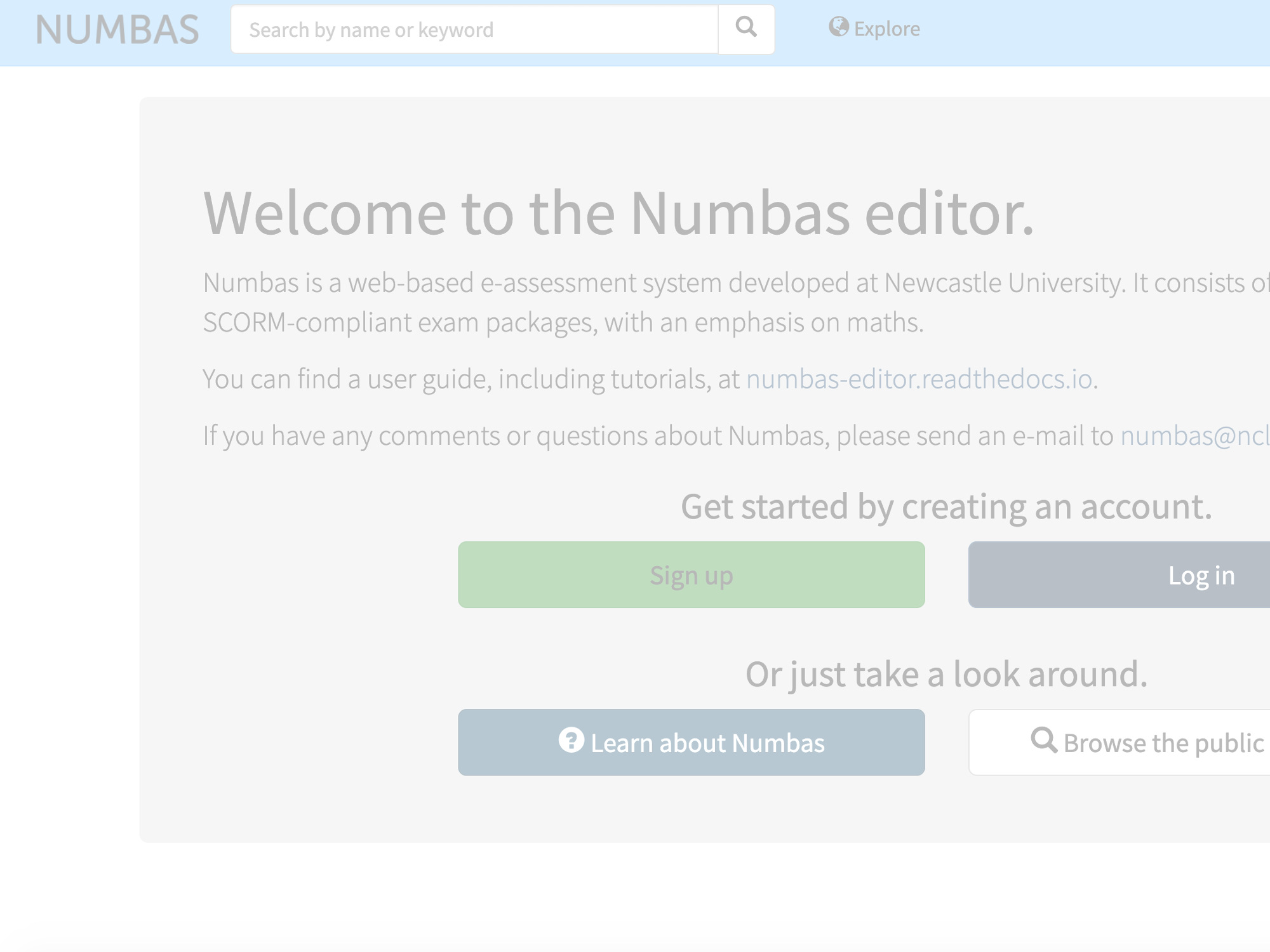This screenshot has width=1270, height=952.
Task: Open the Explore menu item
Action: click(x=886, y=29)
